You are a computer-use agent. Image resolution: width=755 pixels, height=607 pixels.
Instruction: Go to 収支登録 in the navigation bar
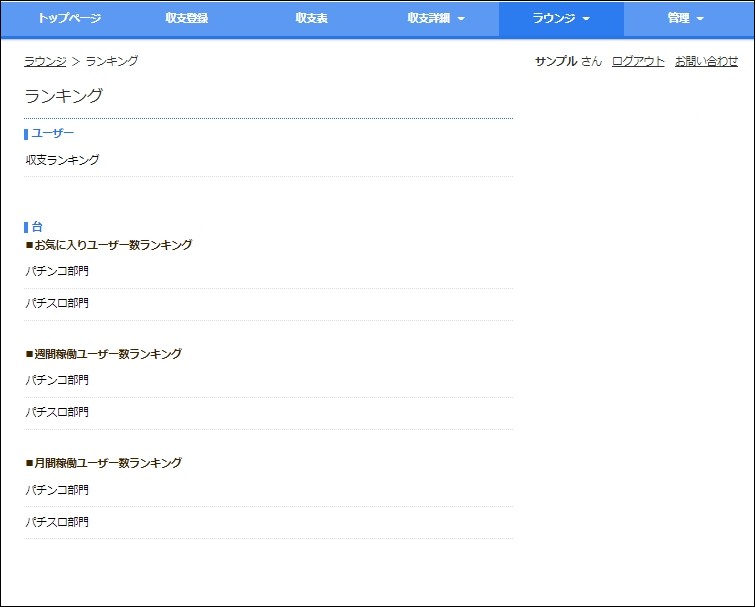[x=187, y=18]
